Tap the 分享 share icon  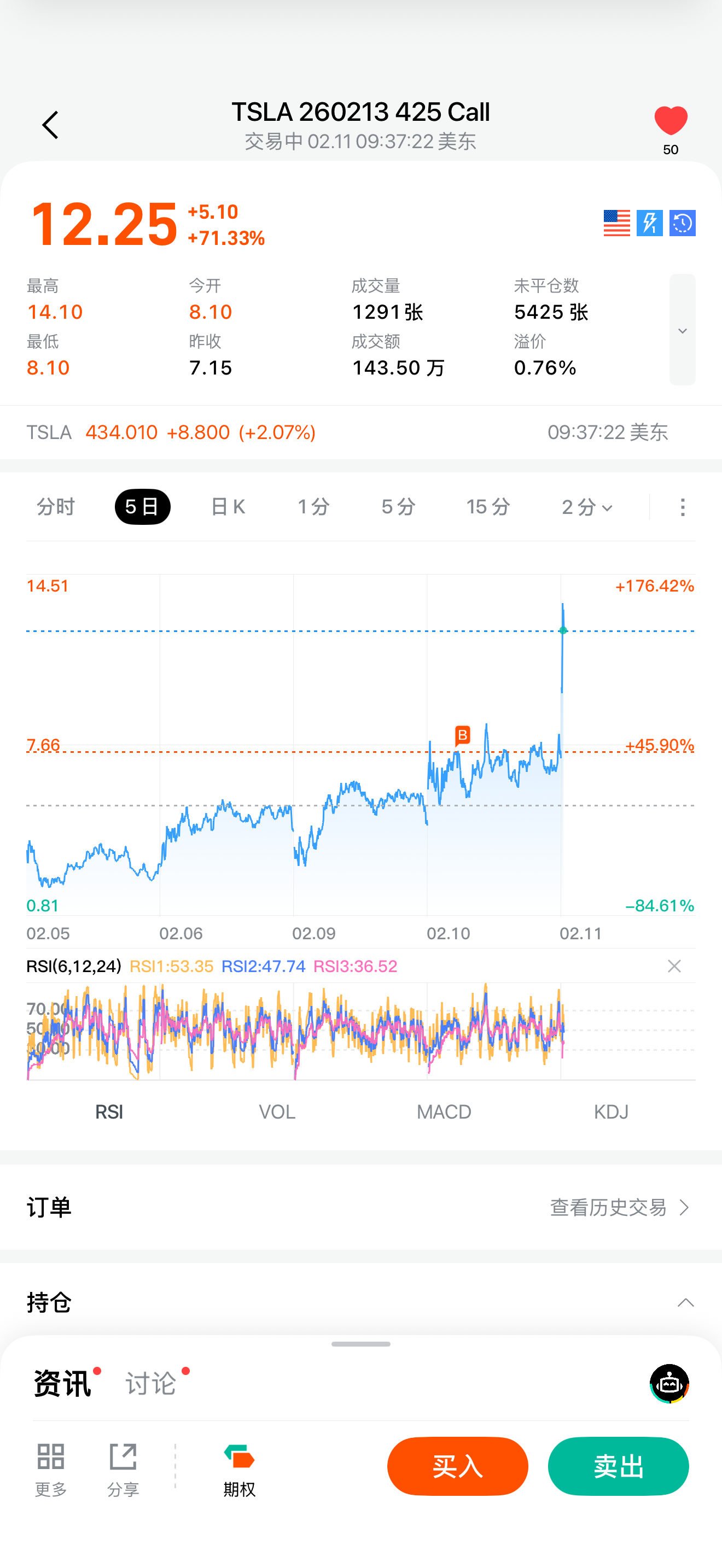pyautogui.click(x=123, y=1468)
